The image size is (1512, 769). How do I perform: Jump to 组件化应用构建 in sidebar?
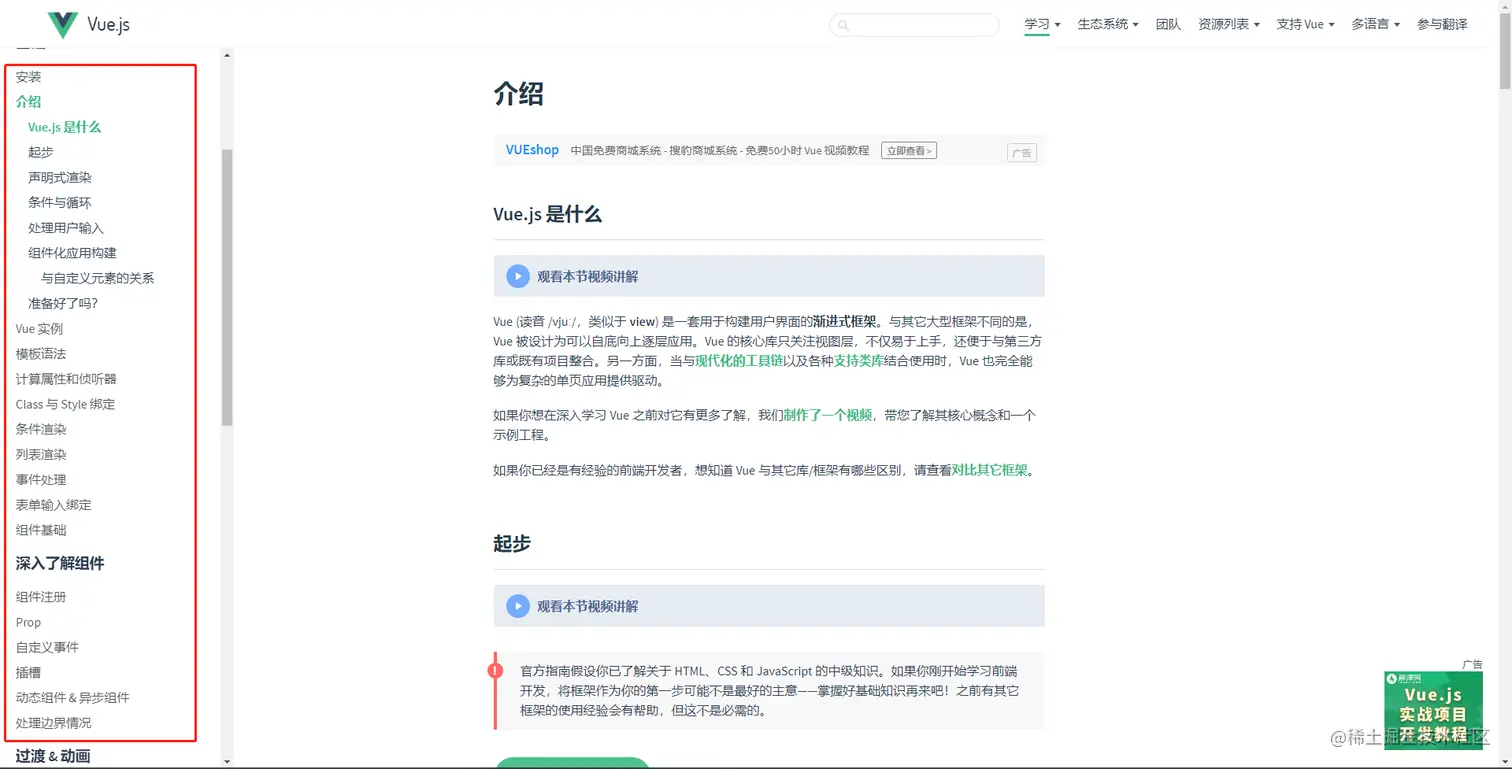pyautogui.click(x=72, y=253)
